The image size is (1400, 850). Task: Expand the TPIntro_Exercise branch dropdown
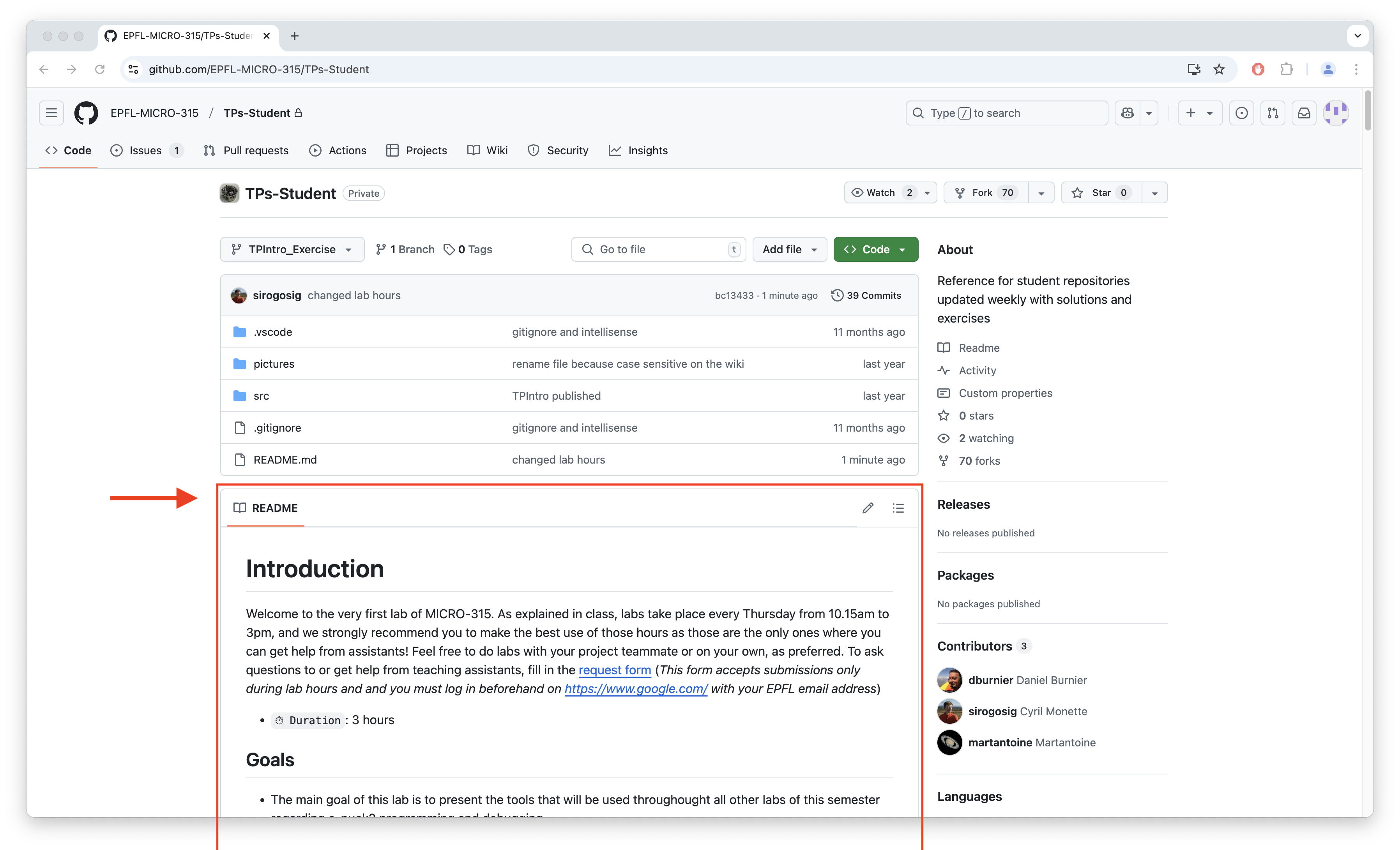(x=292, y=249)
